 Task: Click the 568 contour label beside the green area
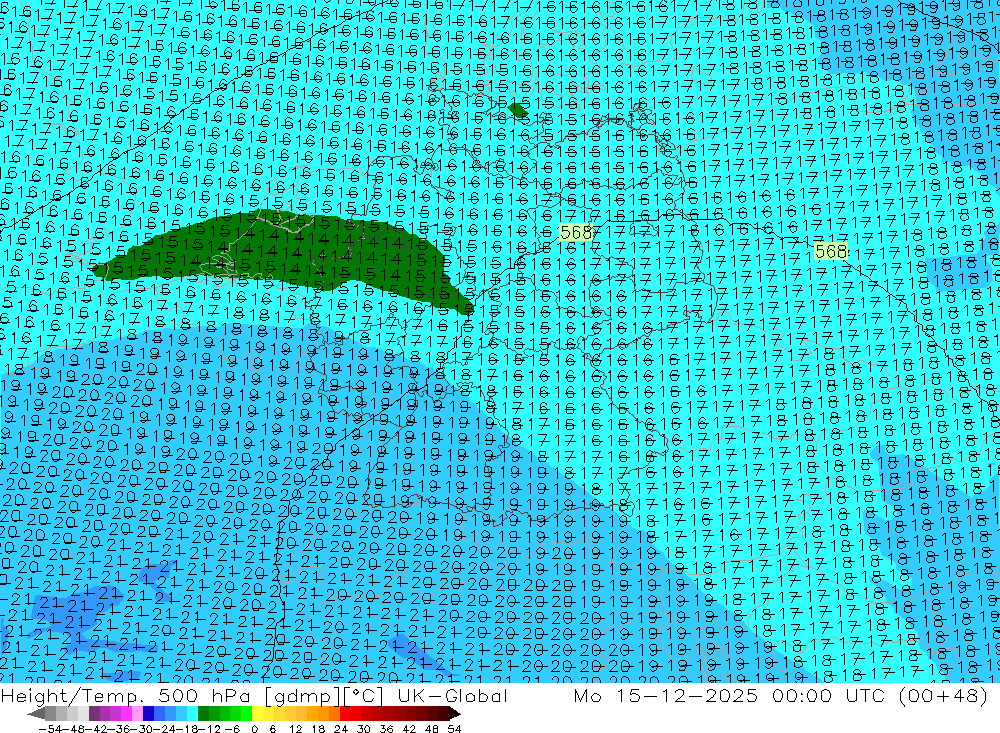[576, 233]
